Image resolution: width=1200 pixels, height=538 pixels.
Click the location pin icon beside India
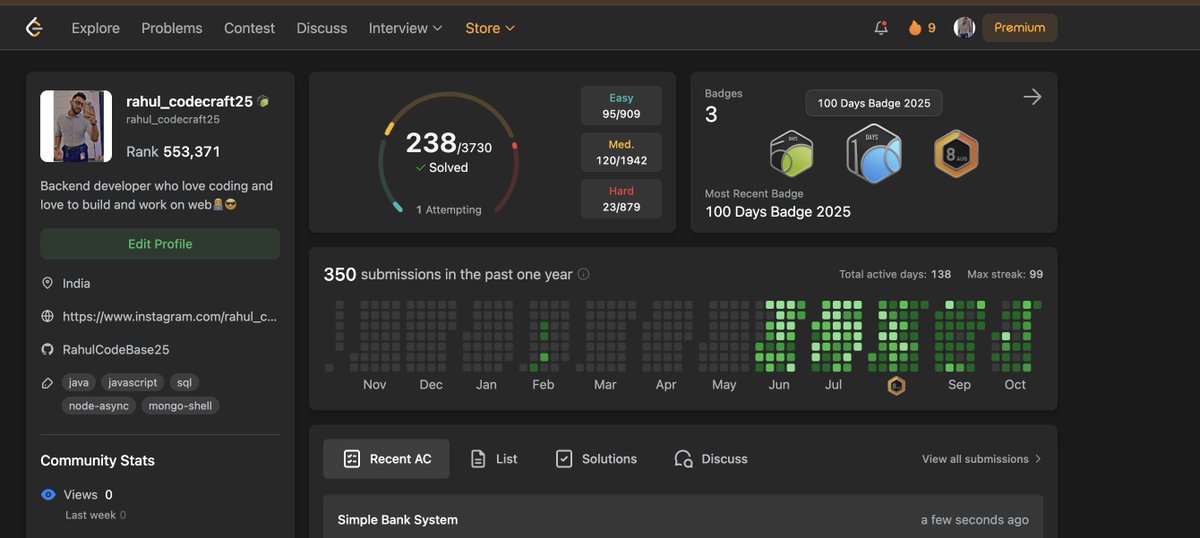coord(47,283)
